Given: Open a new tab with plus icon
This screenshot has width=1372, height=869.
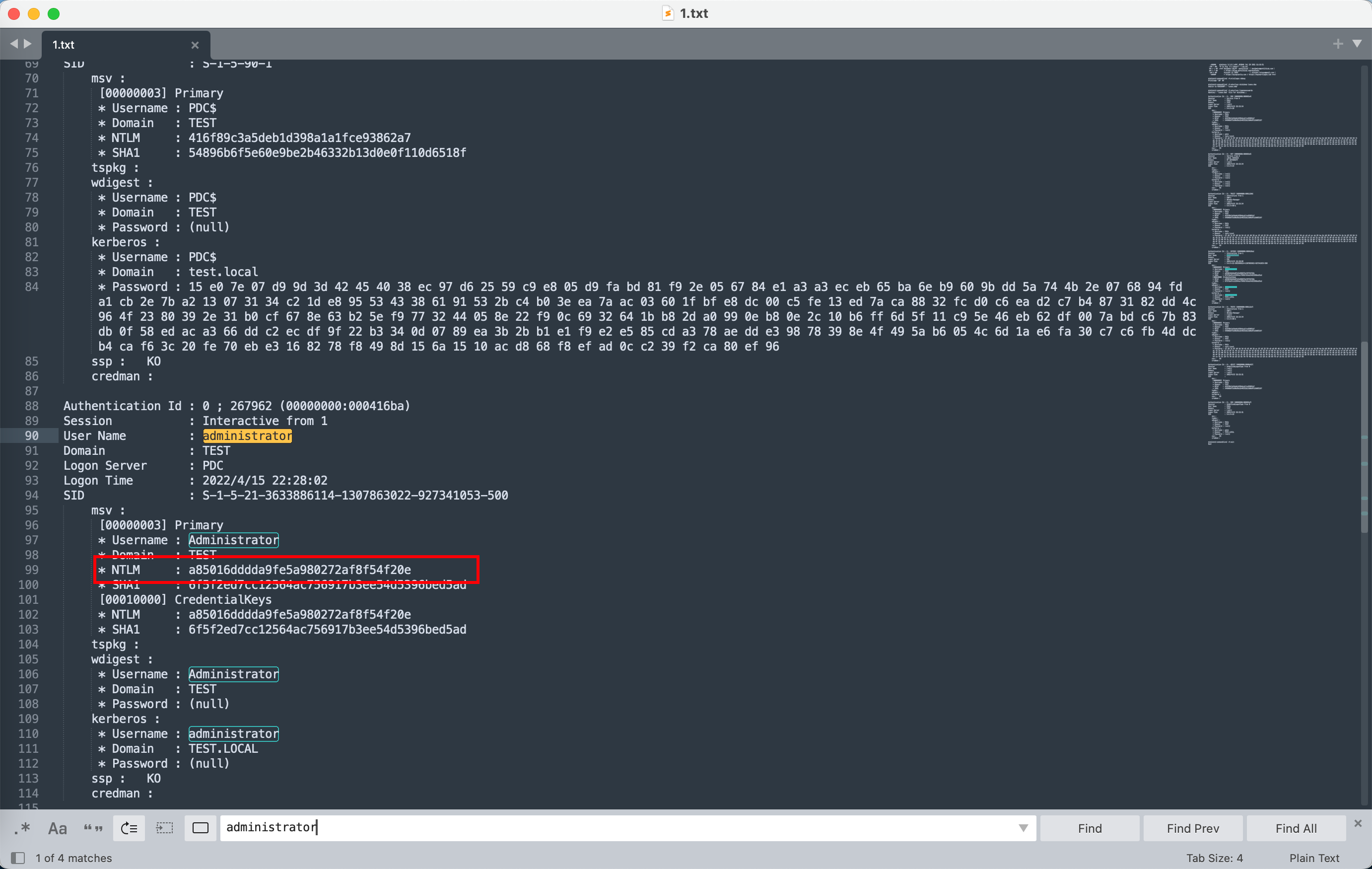Looking at the screenshot, I should coord(1338,44).
